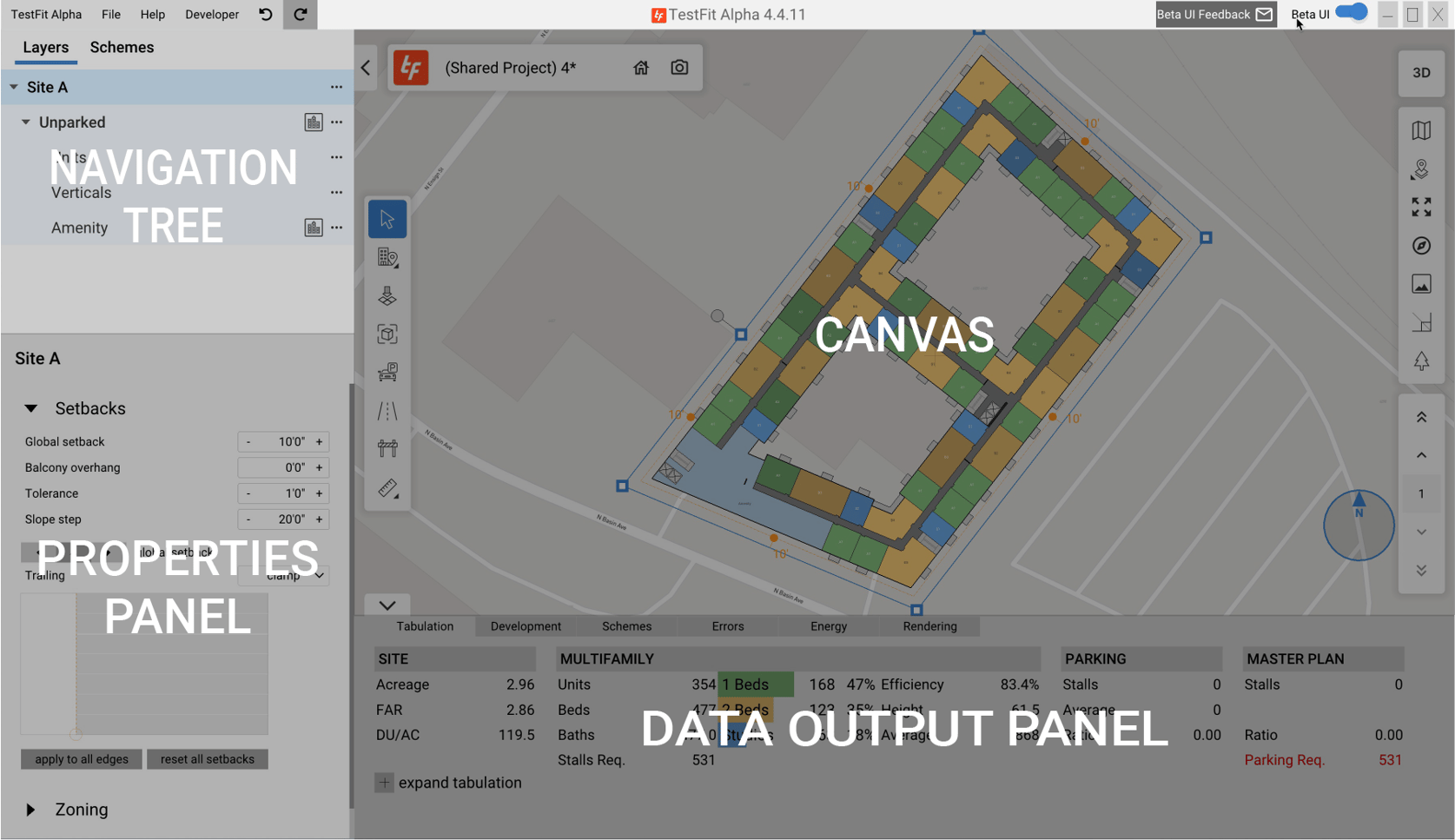Click the compass orientation icon
Screen dimensions: 1455x840
click(1421, 246)
